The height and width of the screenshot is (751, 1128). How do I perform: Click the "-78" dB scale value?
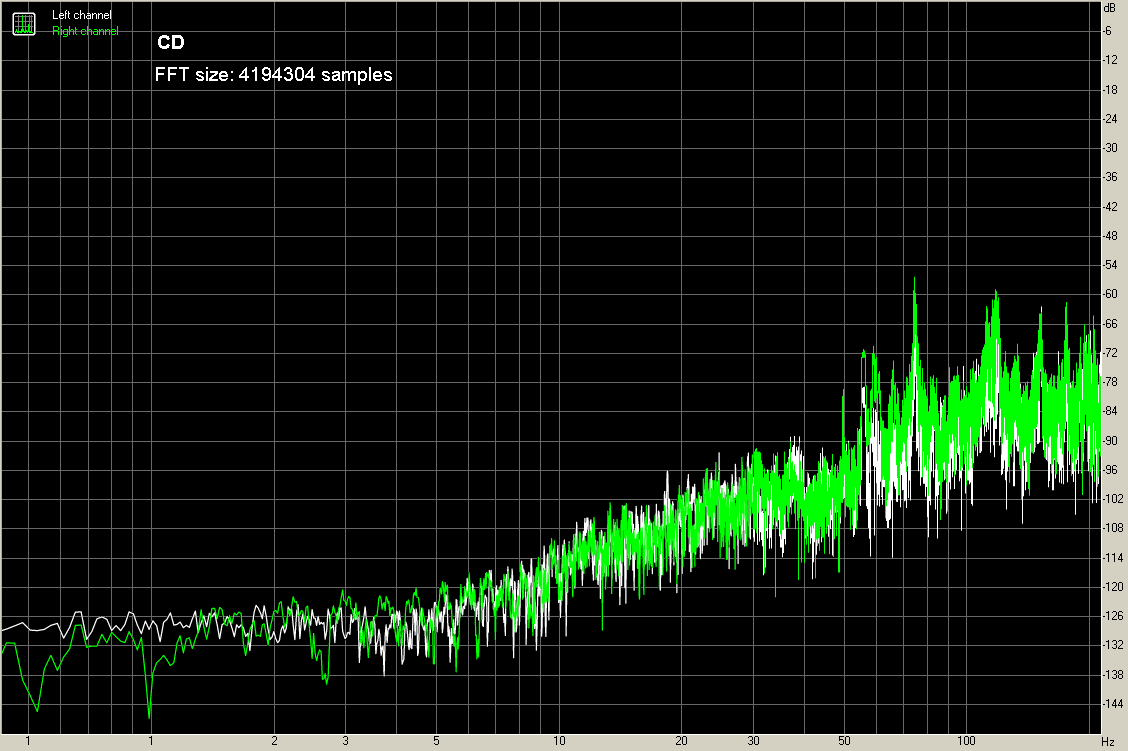1110,382
